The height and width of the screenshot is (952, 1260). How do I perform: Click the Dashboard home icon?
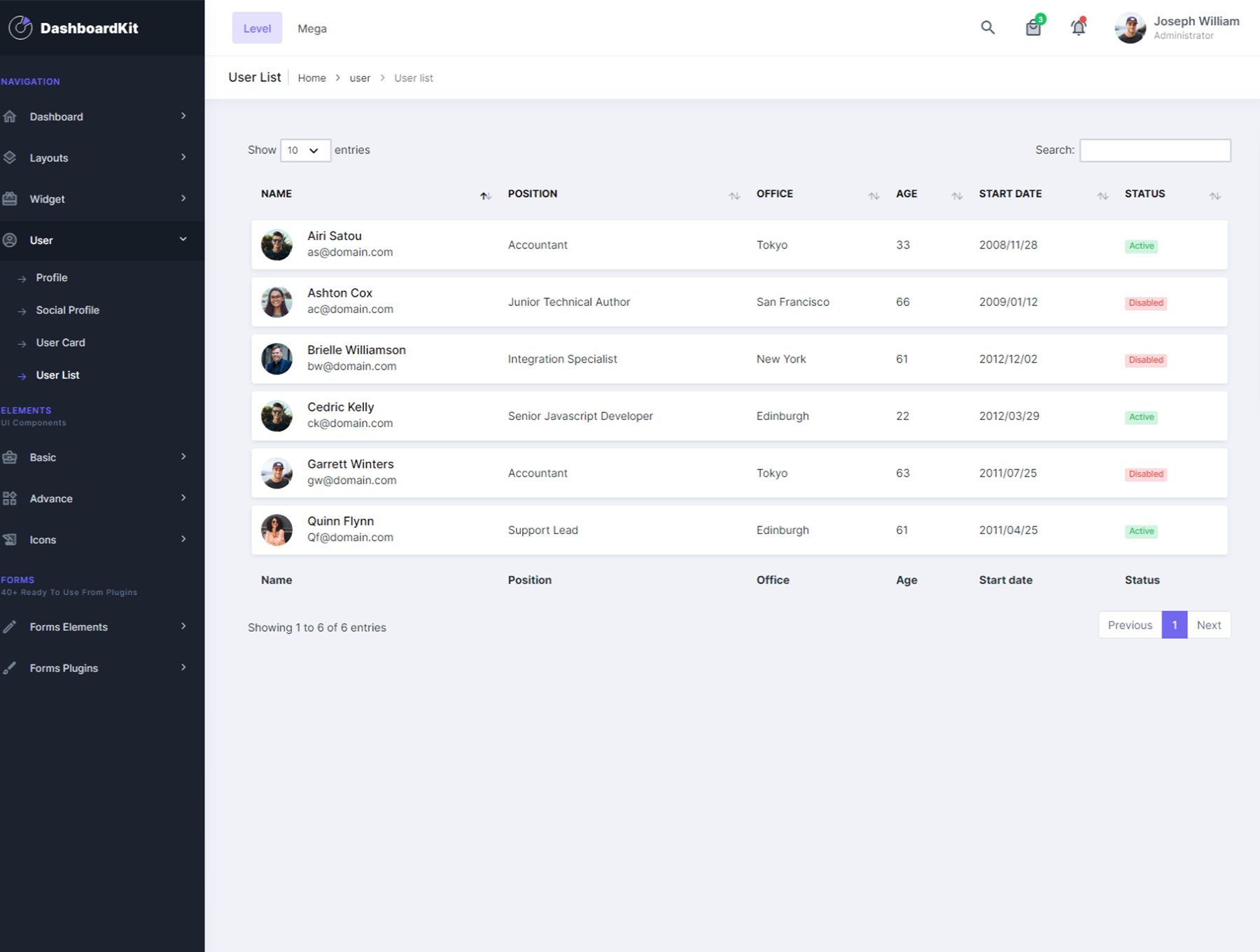(x=10, y=117)
